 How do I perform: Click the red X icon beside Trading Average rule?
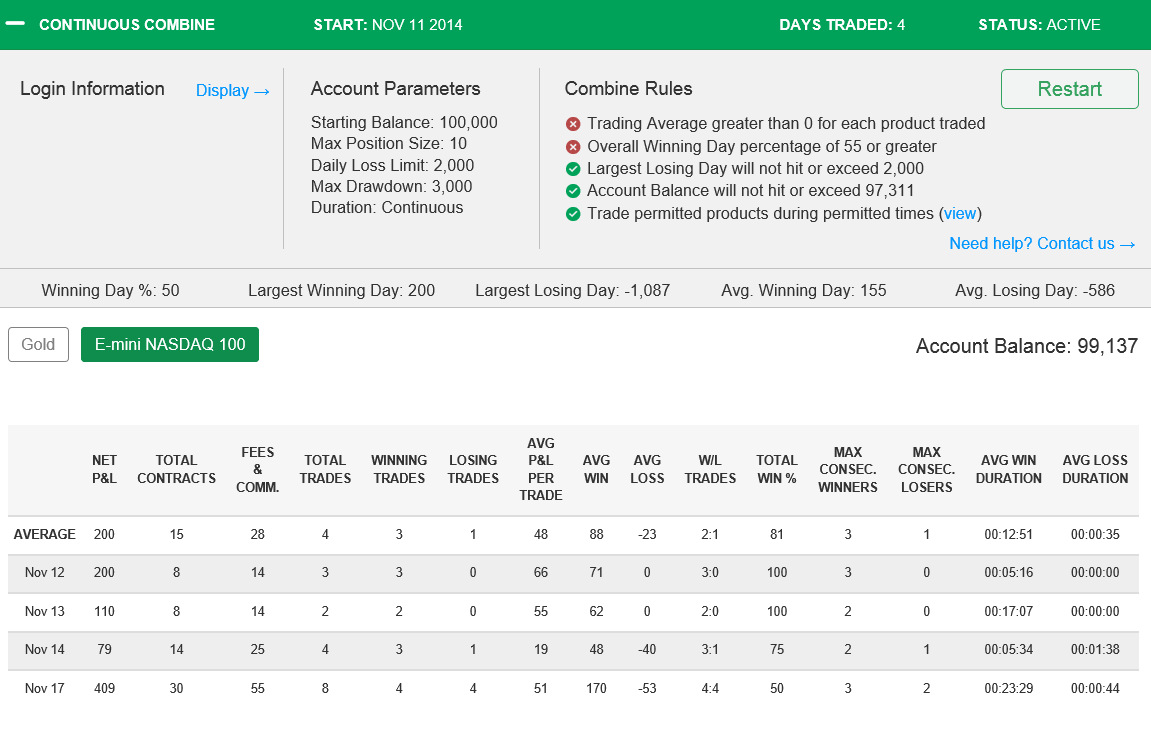[573, 123]
